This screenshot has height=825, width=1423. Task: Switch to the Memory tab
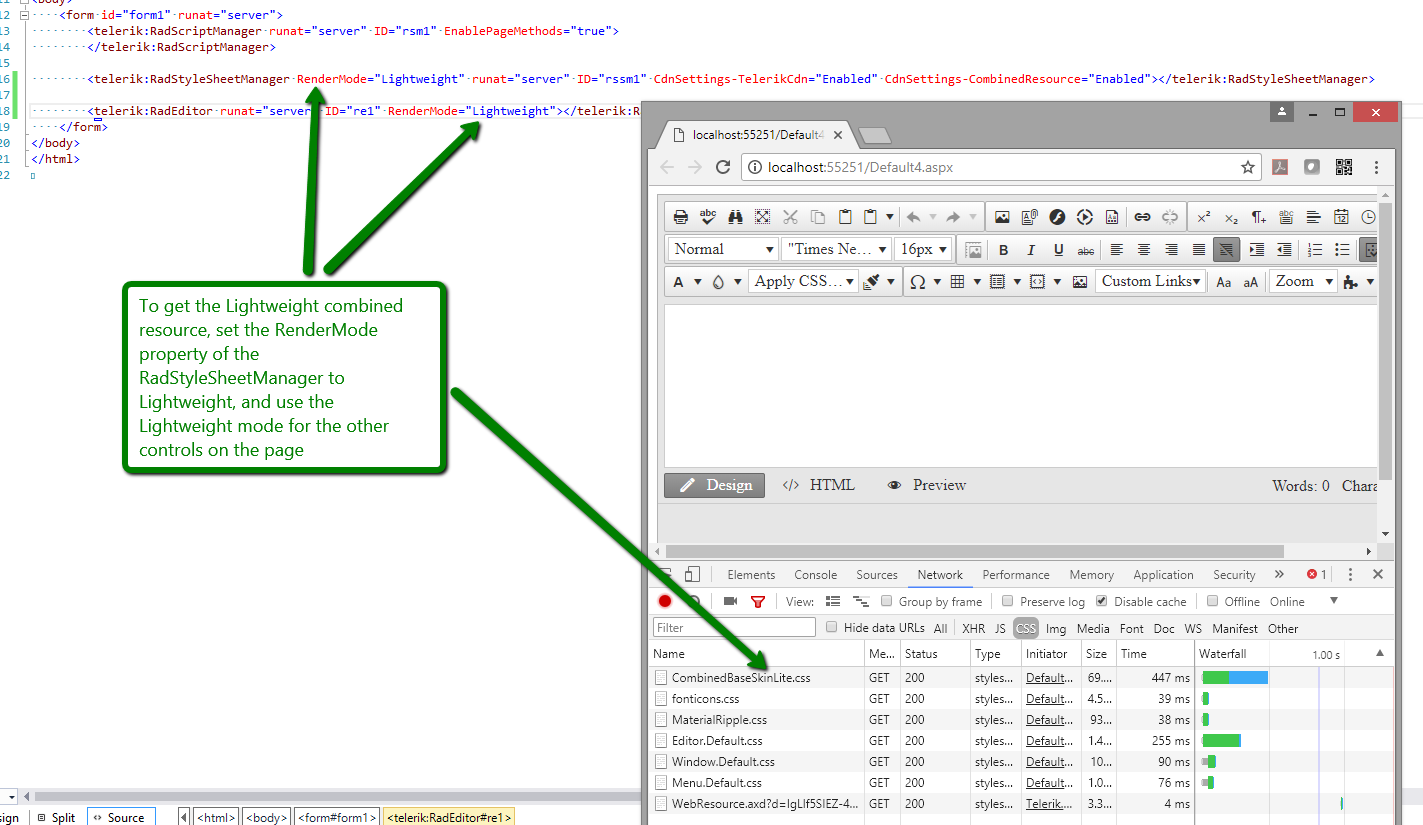coord(1091,575)
